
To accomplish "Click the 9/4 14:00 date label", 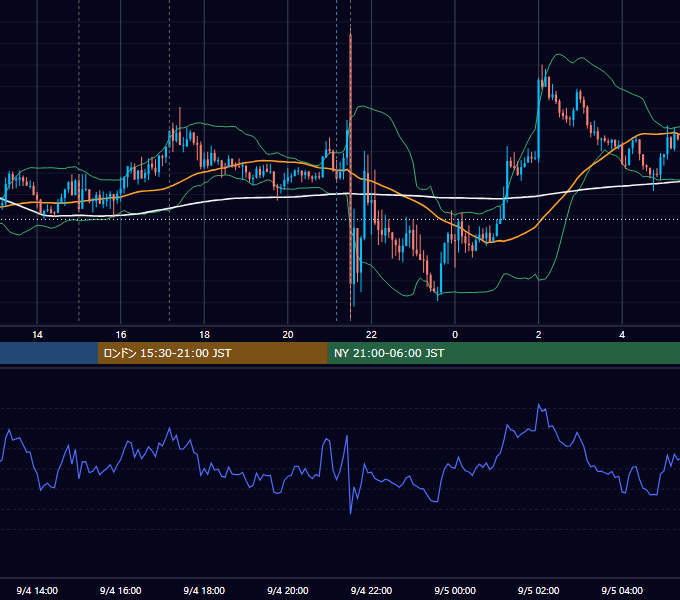I will (37, 590).
